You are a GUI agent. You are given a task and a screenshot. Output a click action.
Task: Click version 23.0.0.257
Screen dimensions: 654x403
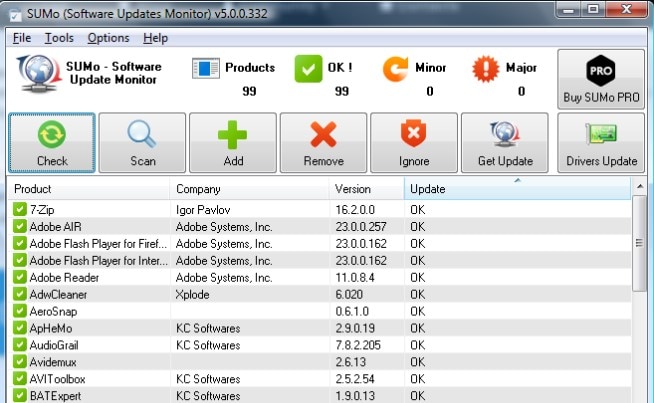[x=361, y=227]
